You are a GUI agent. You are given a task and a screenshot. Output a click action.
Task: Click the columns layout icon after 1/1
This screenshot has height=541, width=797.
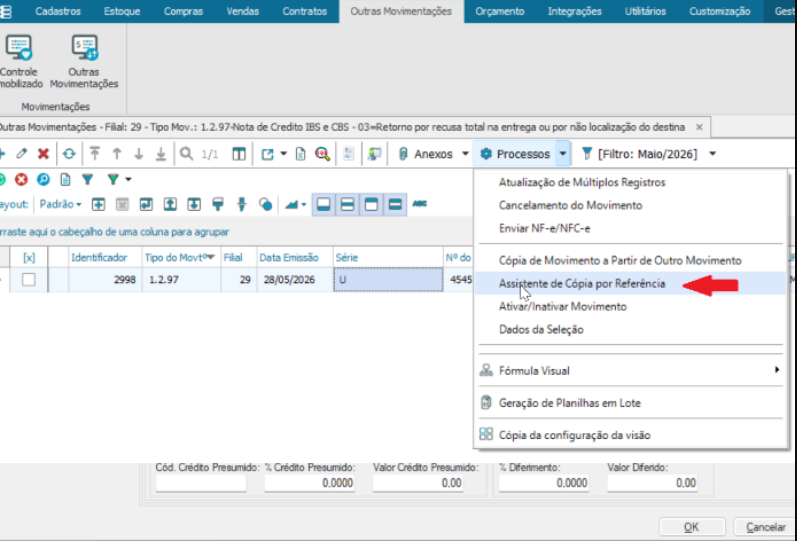[239, 154]
